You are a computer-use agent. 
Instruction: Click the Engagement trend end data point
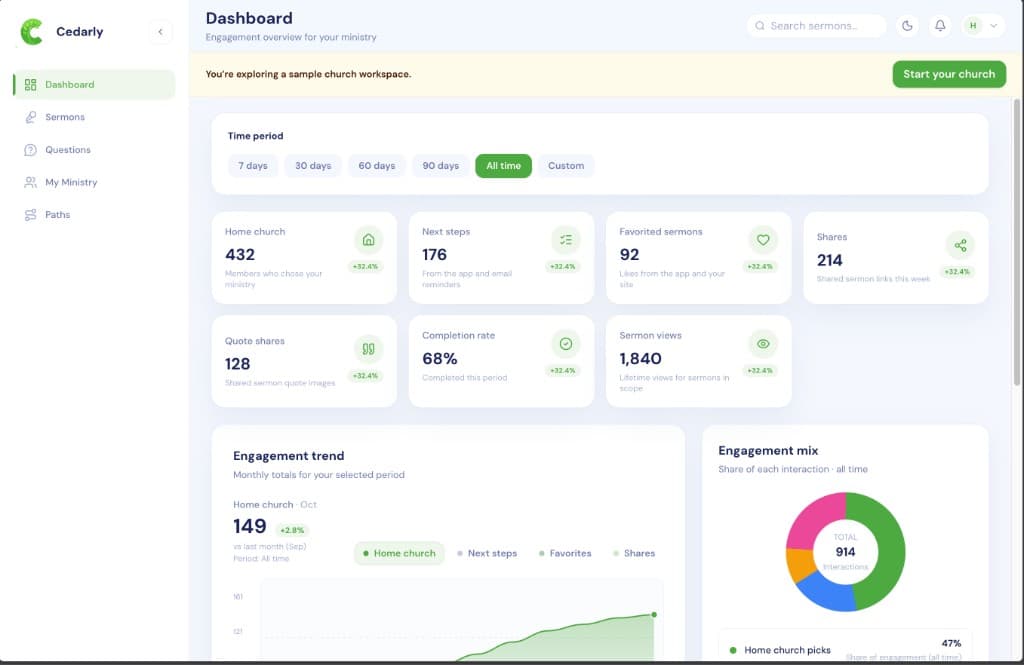tap(654, 615)
